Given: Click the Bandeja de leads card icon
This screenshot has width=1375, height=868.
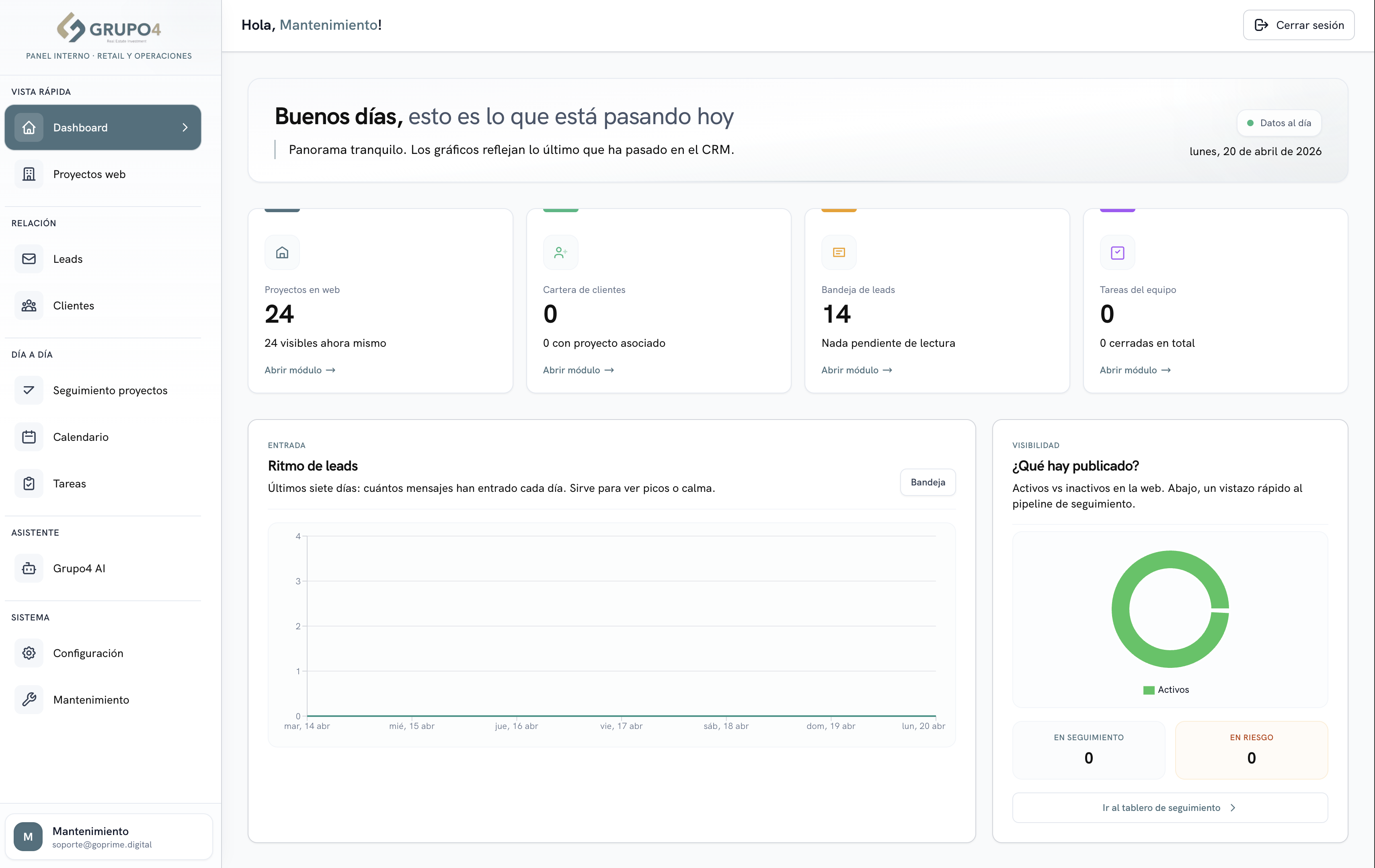Looking at the screenshot, I should [839, 252].
